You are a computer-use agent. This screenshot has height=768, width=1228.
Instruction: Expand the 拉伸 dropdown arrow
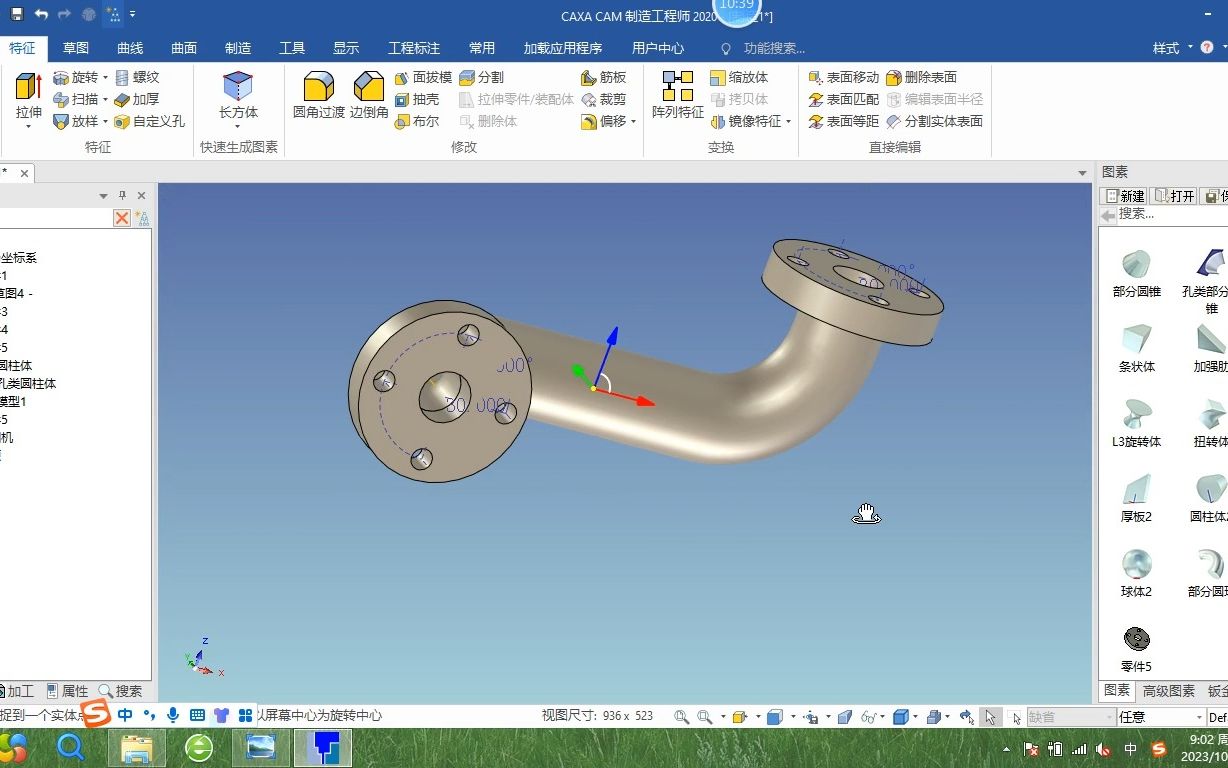click(29, 126)
